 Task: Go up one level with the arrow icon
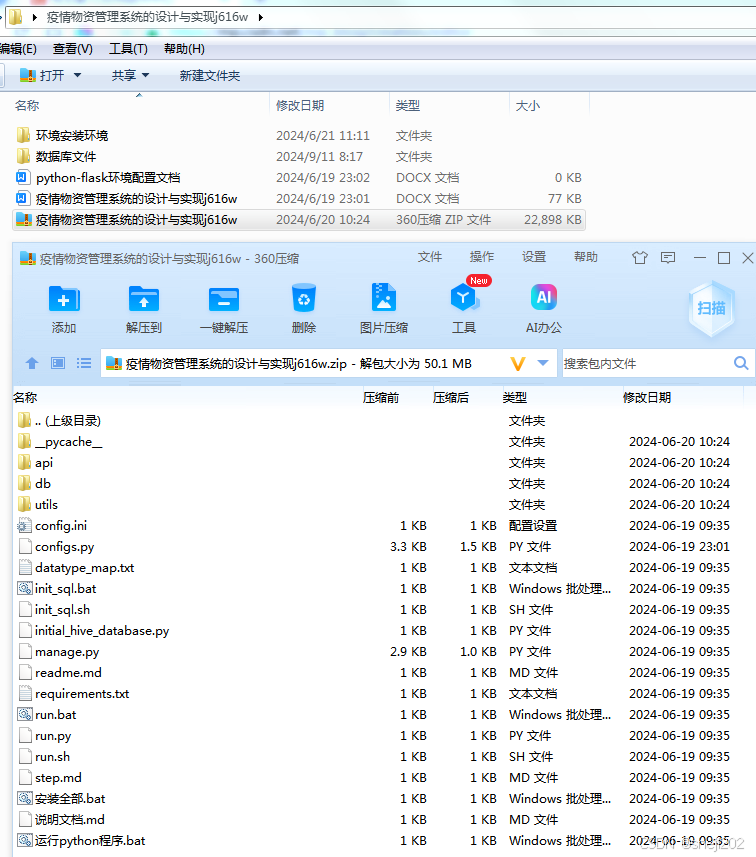pyautogui.click(x=32, y=363)
